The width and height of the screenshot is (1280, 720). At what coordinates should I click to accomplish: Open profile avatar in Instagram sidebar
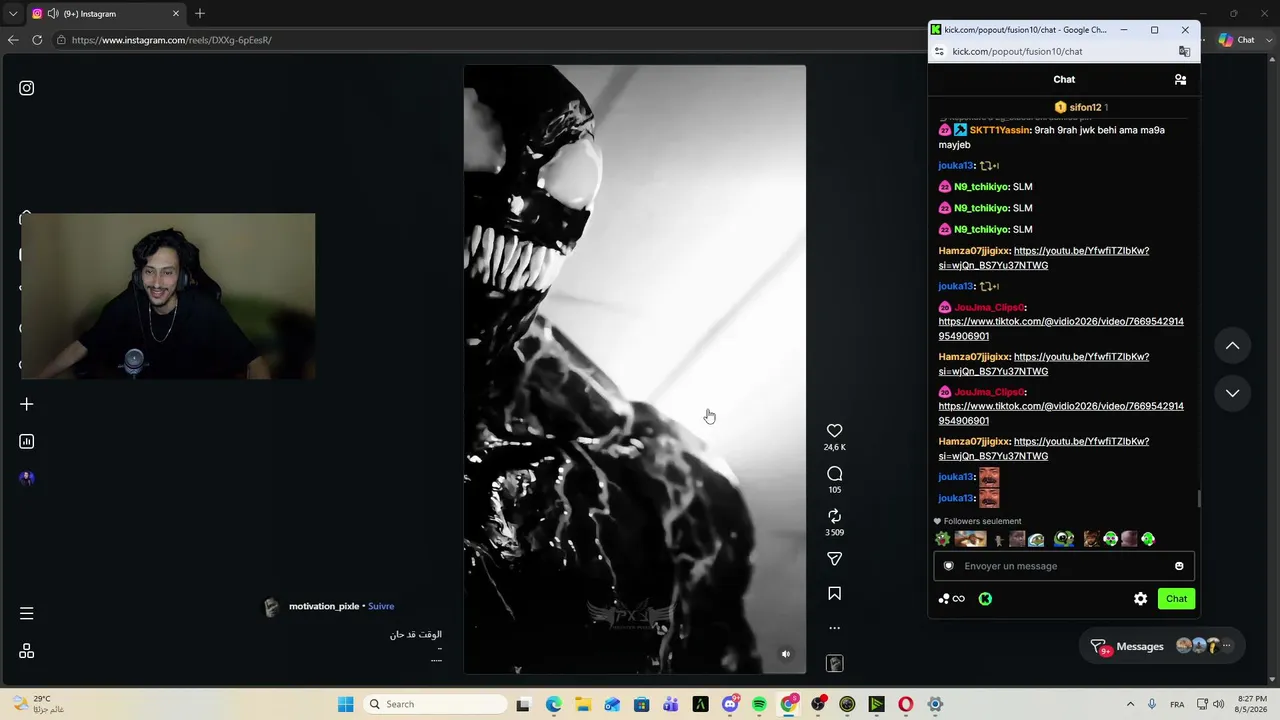coord(27,478)
